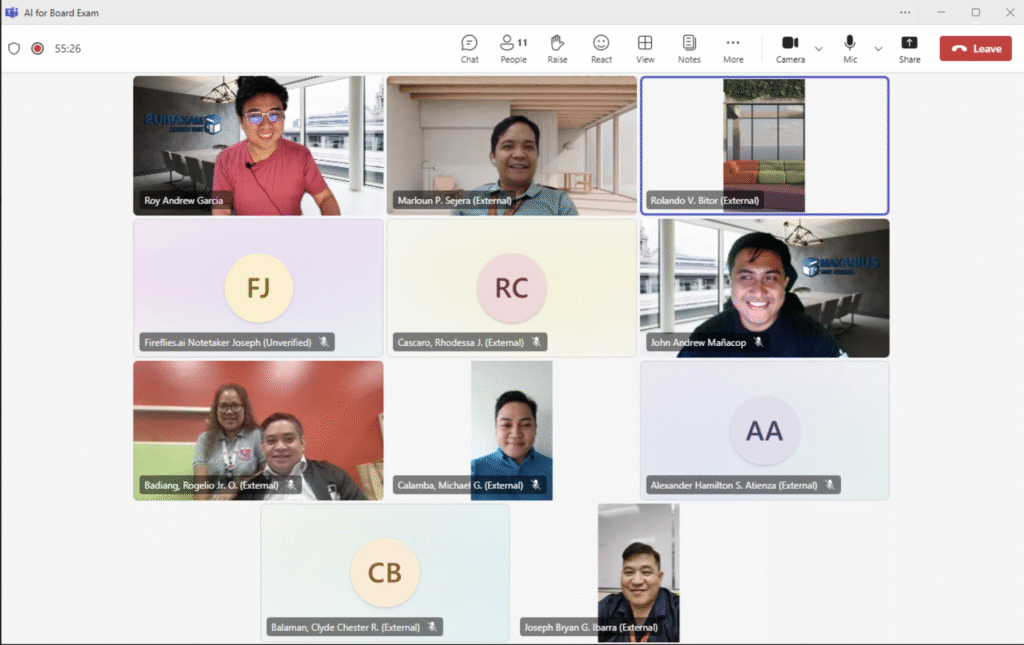The height and width of the screenshot is (645, 1024).
Task: Open the More actions menu
Action: [733, 47]
